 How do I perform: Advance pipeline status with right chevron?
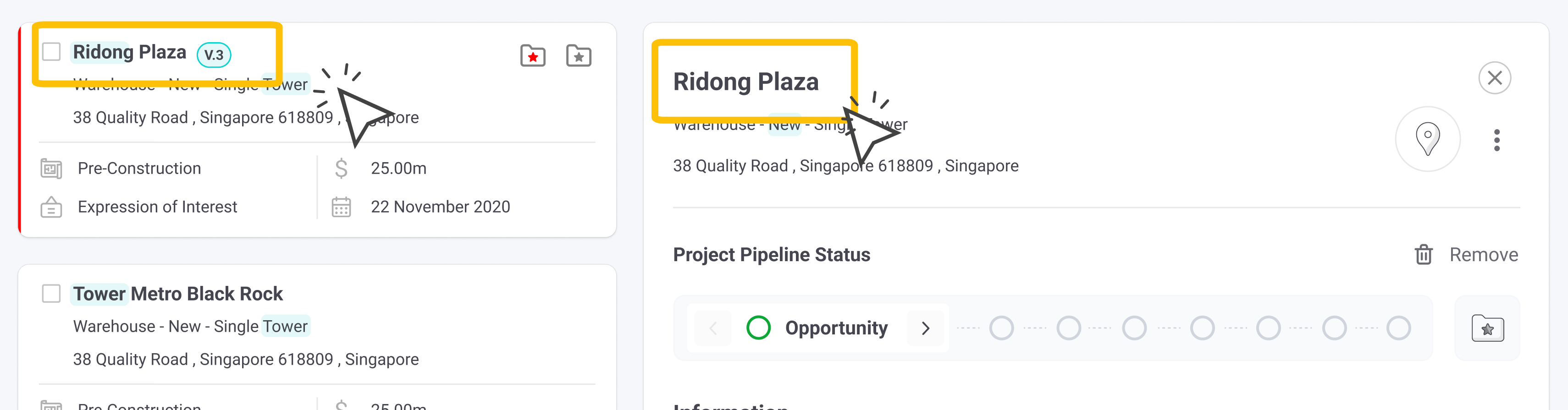pyautogui.click(x=925, y=328)
